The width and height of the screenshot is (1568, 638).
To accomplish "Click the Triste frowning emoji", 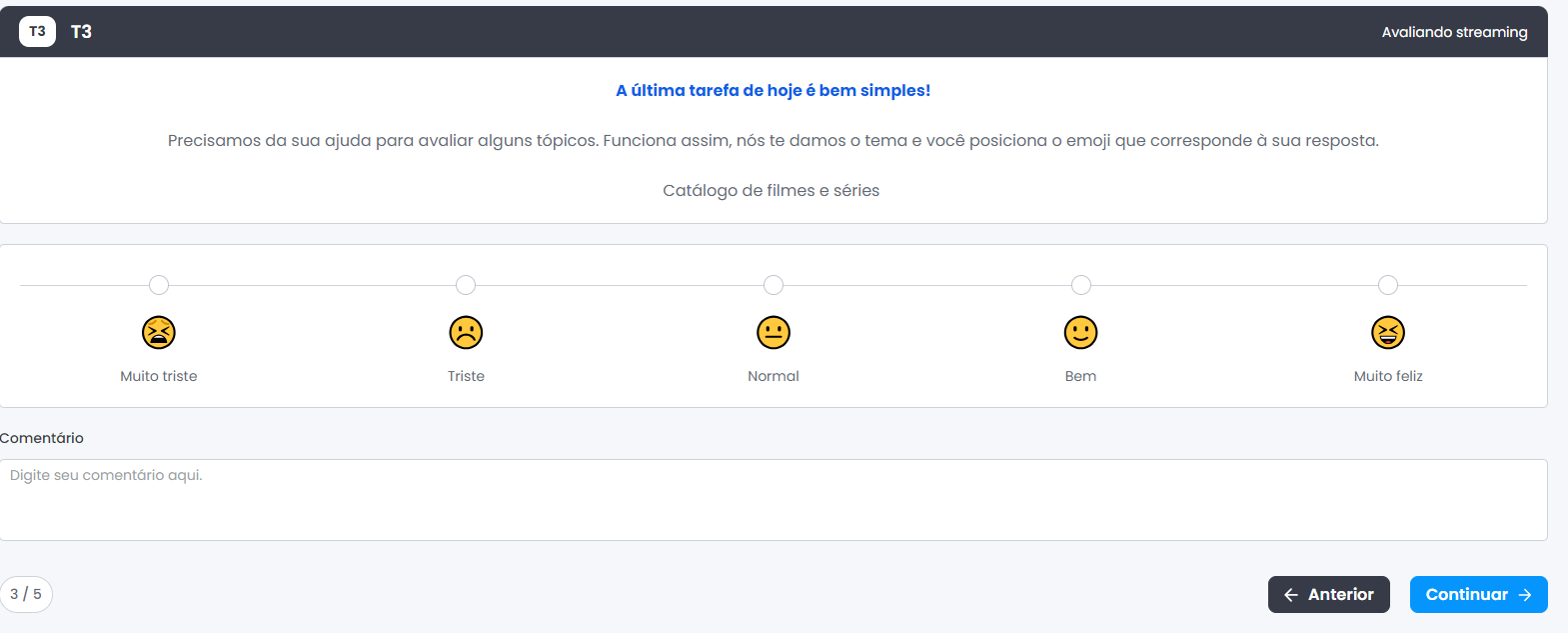I will point(466,332).
